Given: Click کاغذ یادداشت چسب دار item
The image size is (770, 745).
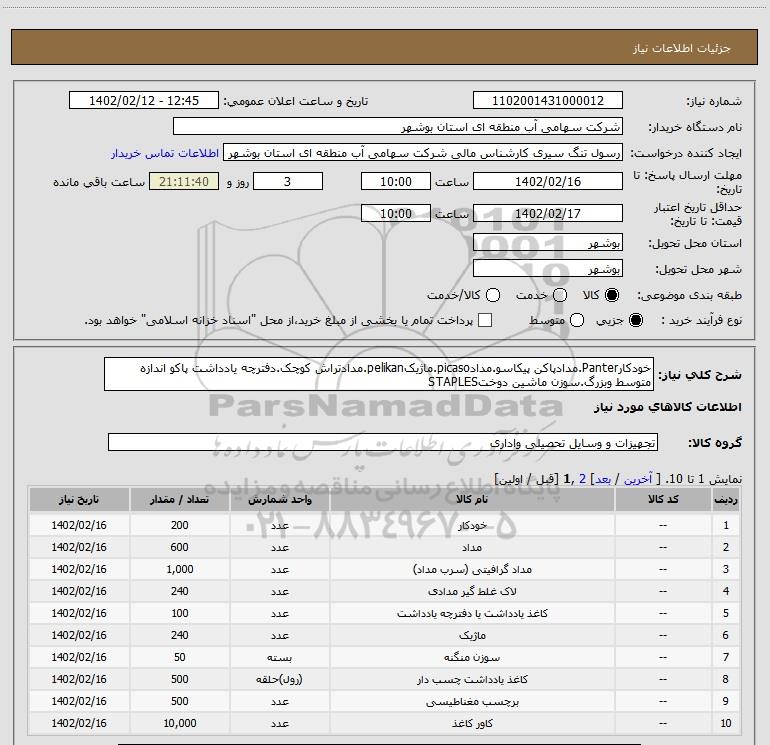Looking at the screenshot, I should pyautogui.click(x=472, y=679).
